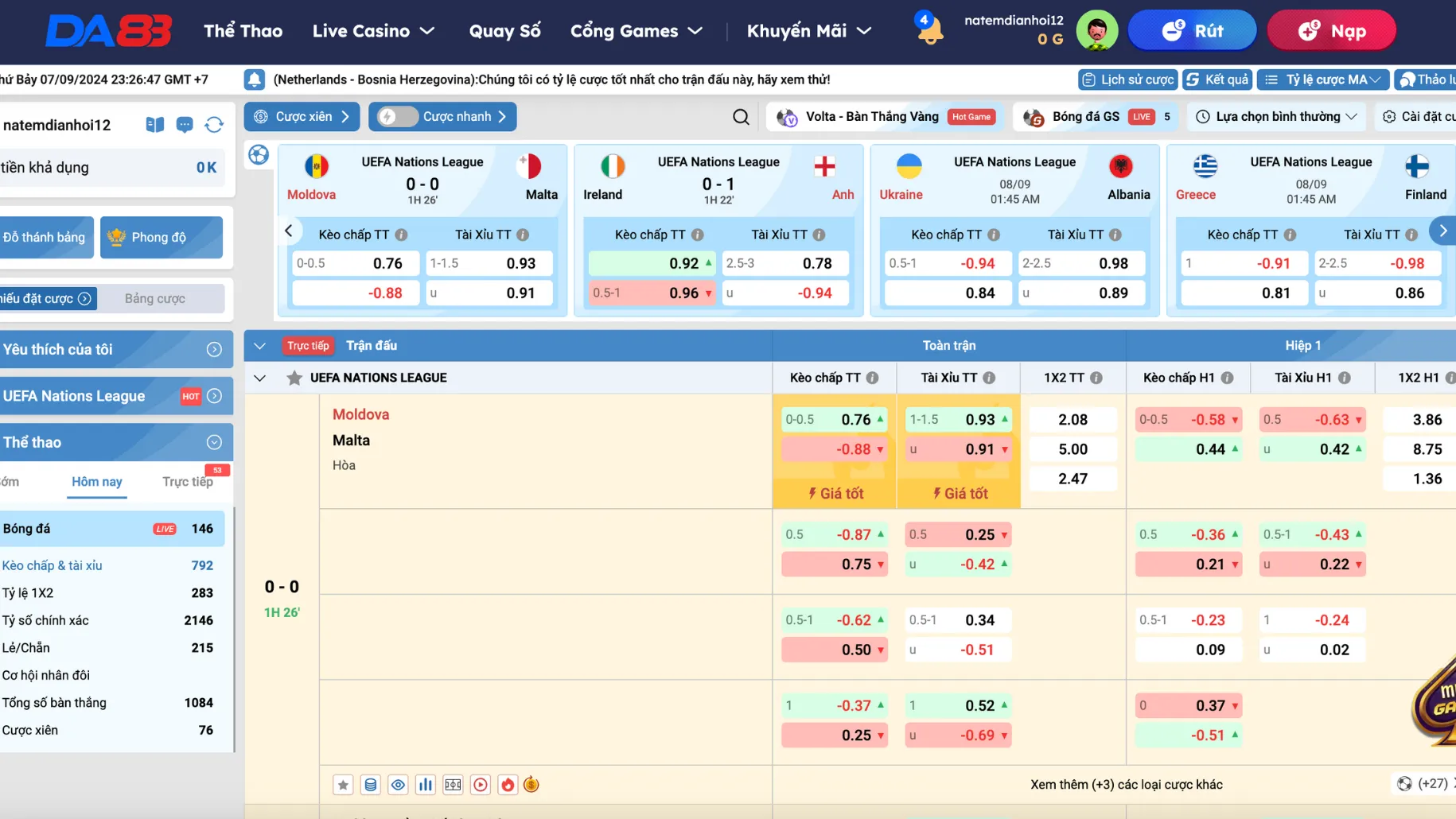The image size is (1456, 819).
Task: Toggle the Cược nhanh quick bet switch
Action: [397, 117]
